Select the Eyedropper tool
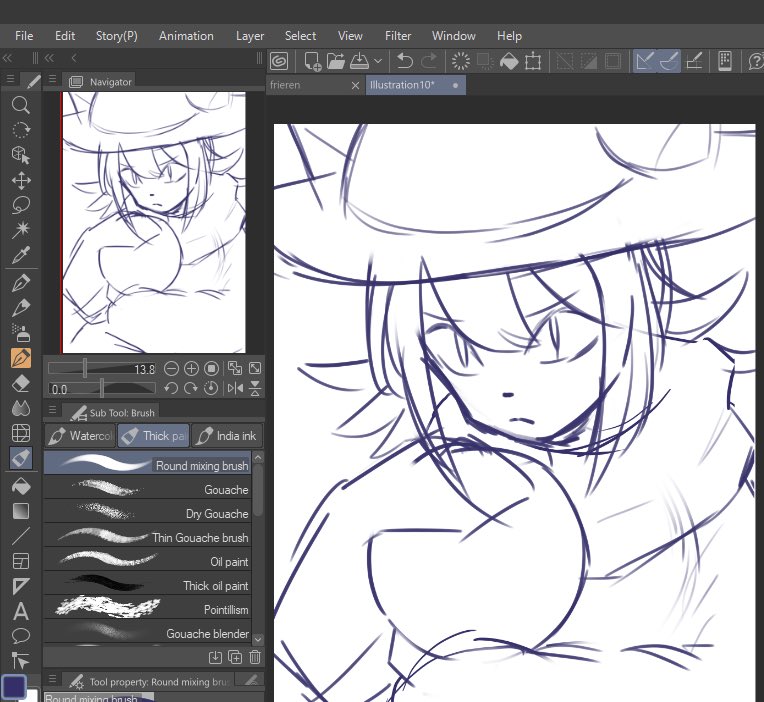The width and height of the screenshot is (764, 702). (x=20, y=254)
